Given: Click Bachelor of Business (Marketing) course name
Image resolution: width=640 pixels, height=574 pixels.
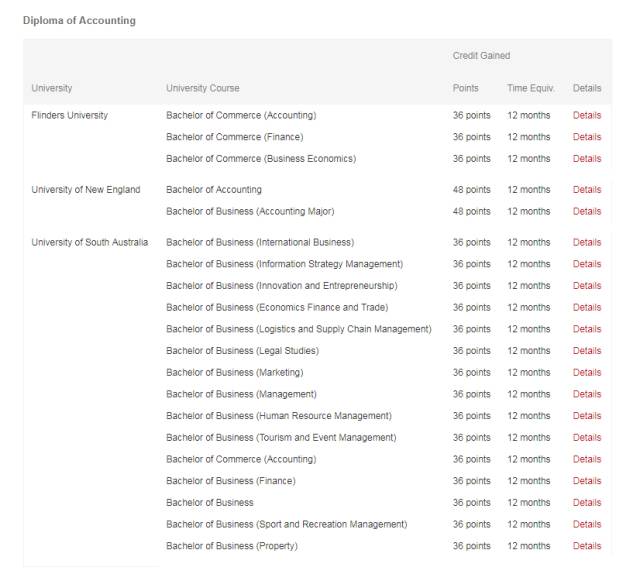Looking at the screenshot, I should (235, 372).
